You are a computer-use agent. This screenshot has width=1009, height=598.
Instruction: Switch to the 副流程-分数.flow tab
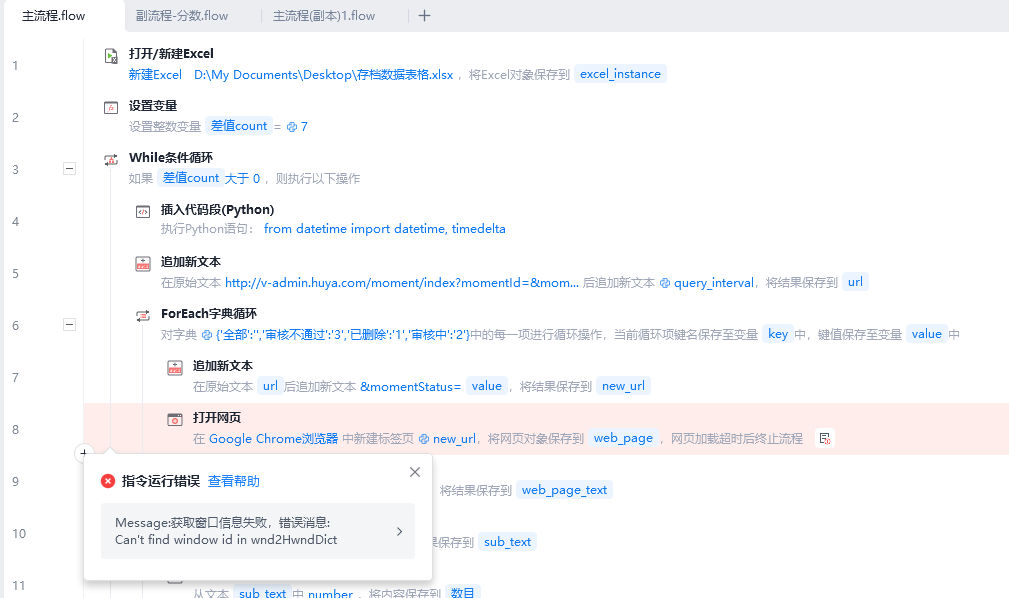tap(182, 16)
